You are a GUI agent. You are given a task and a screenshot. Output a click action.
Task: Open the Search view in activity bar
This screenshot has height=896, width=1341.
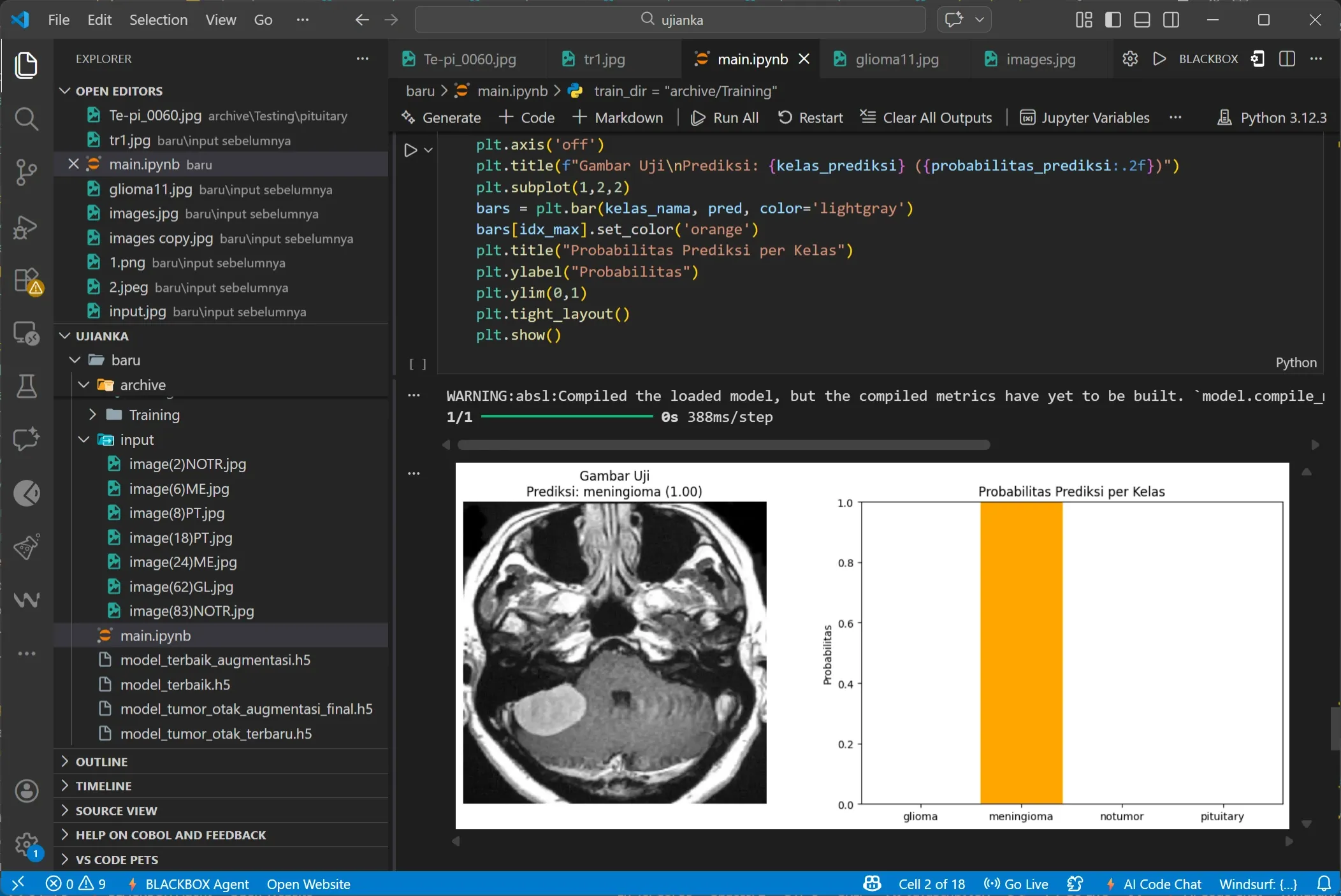[x=26, y=119]
